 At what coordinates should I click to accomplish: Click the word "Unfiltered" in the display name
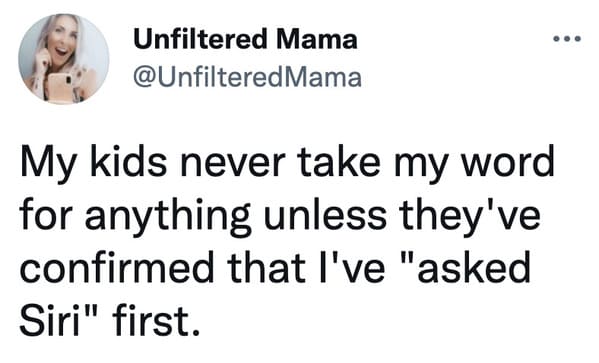[200, 39]
